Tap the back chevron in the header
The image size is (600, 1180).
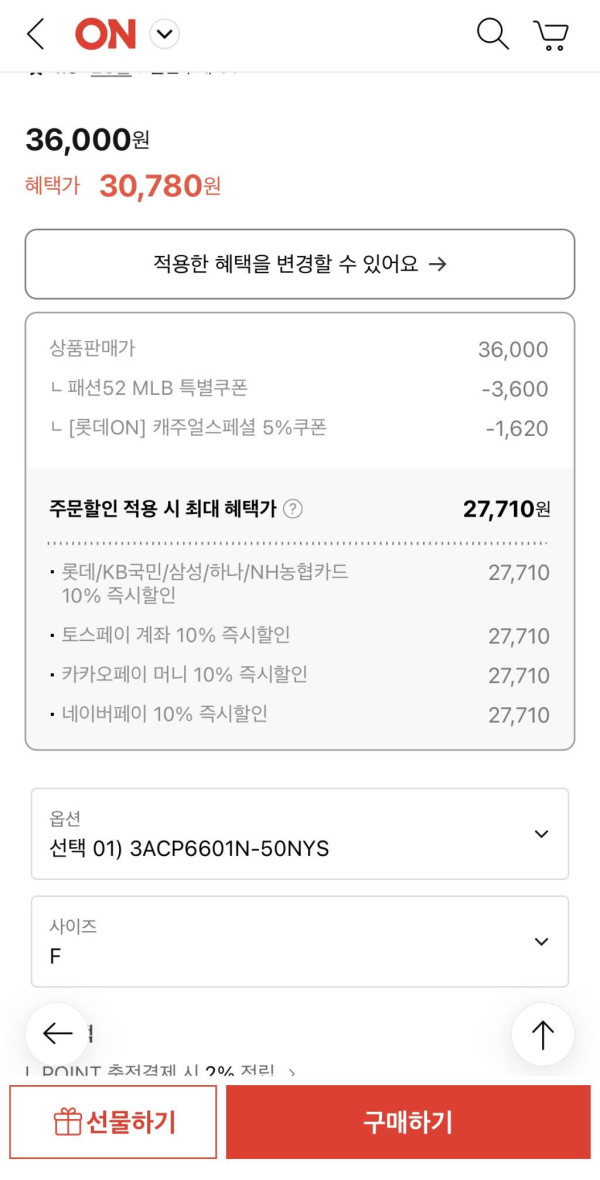(x=36, y=35)
